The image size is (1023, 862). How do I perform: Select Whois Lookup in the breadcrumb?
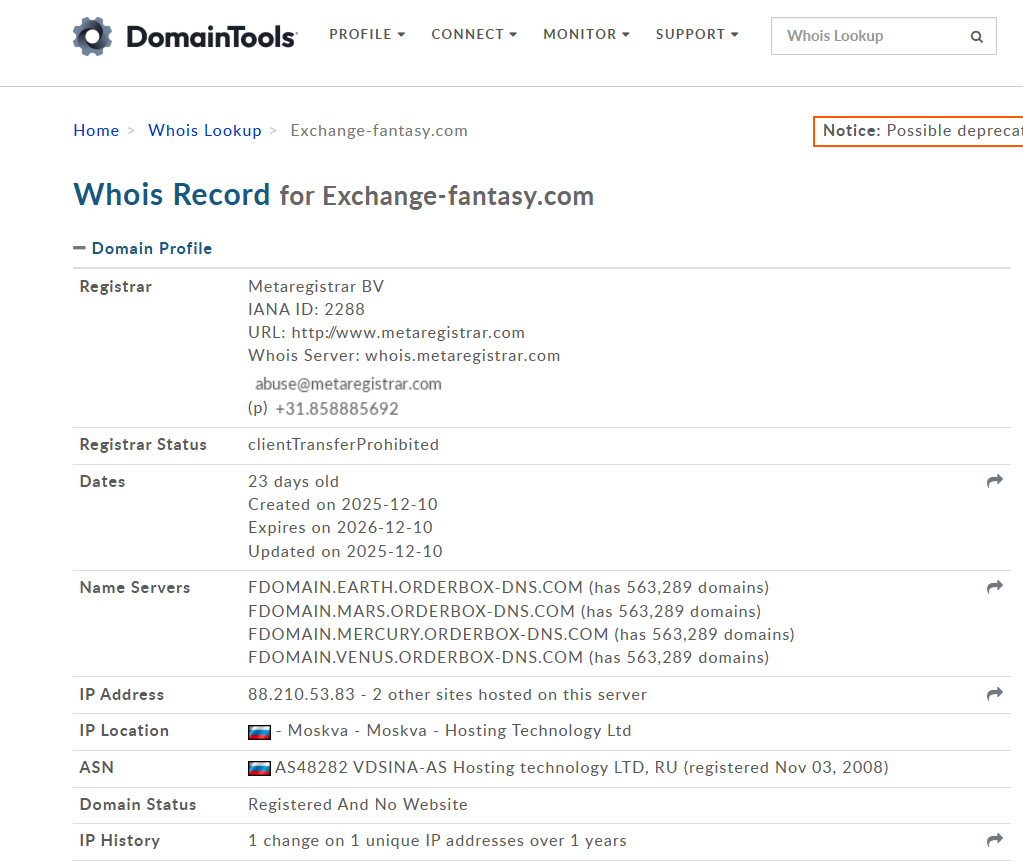coord(204,130)
